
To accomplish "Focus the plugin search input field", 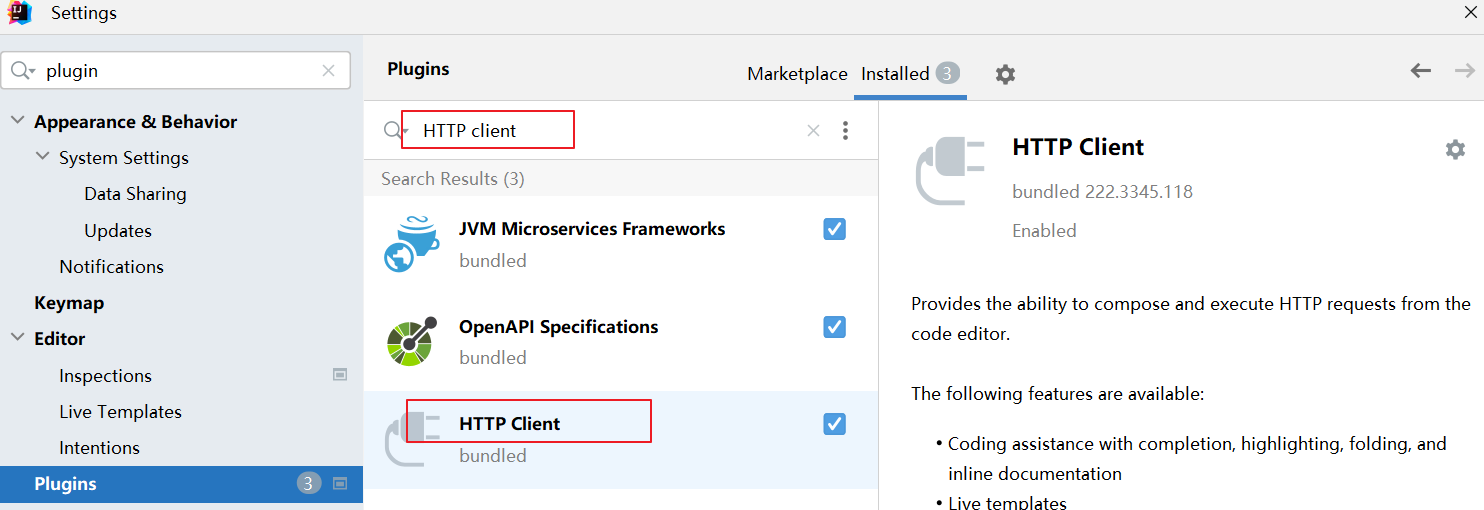I will click(610, 131).
